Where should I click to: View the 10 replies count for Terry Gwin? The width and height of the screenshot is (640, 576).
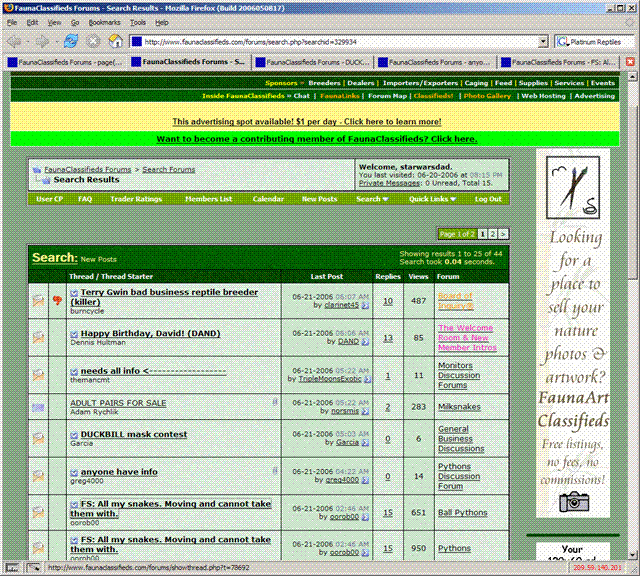(x=388, y=301)
